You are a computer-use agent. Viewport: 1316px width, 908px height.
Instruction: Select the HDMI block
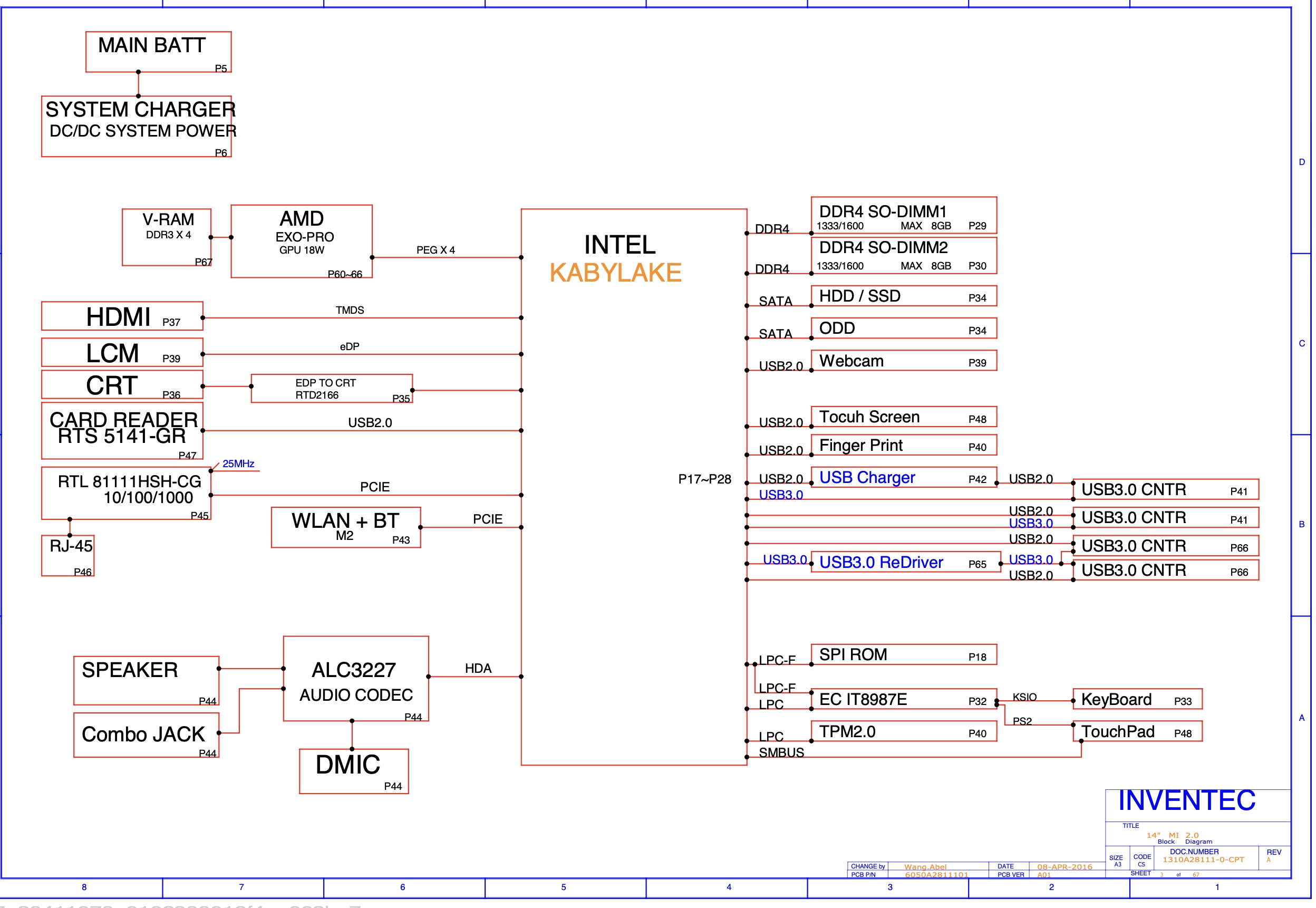click(x=122, y=316)
